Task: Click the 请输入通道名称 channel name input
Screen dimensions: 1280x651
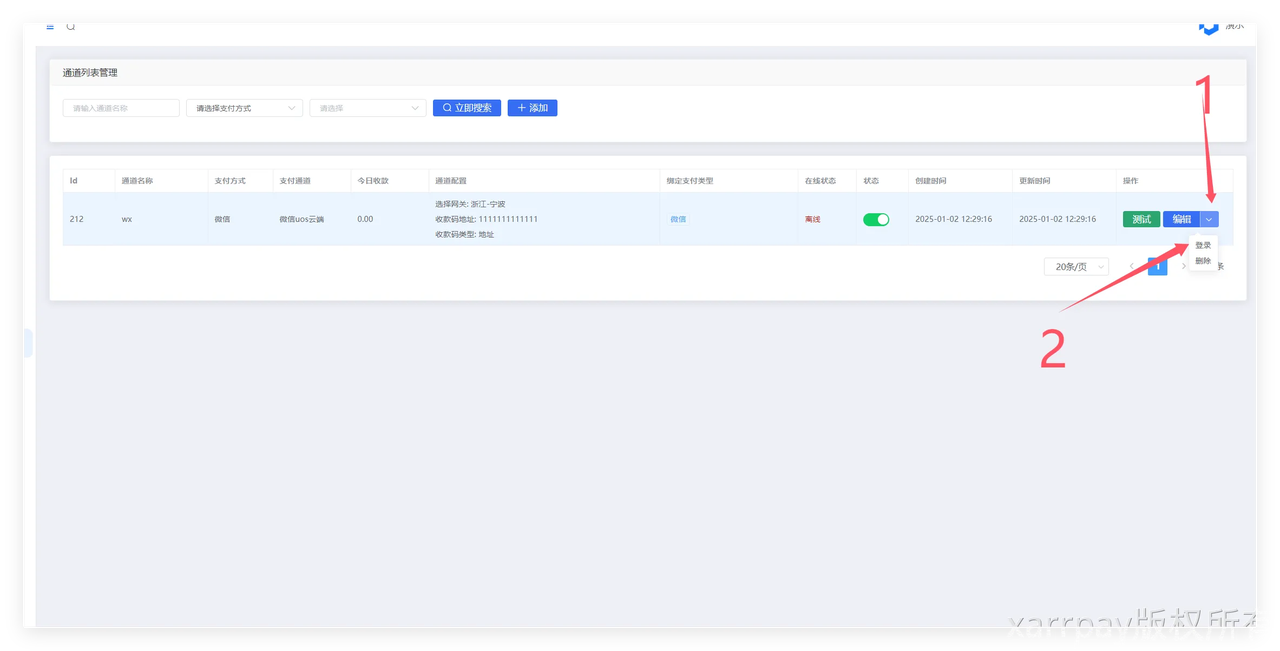Action: click(x=121, y=108)
